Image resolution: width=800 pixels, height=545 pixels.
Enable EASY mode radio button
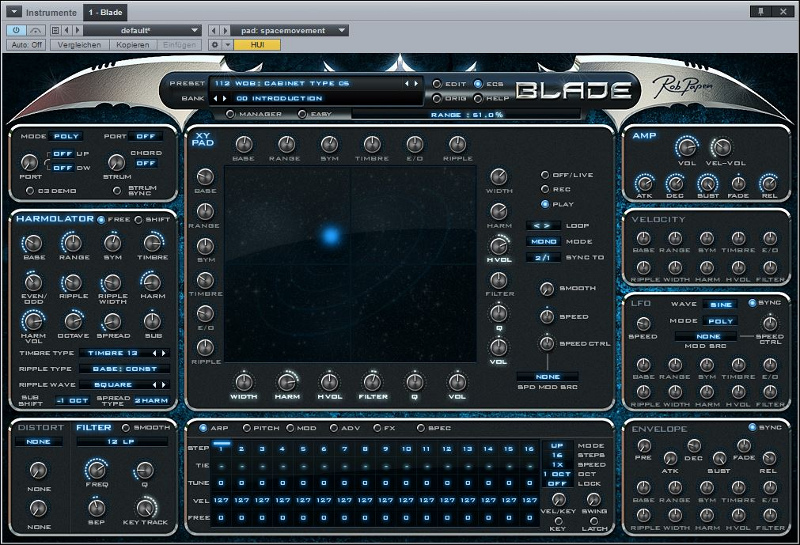click(x=303, y=114)
